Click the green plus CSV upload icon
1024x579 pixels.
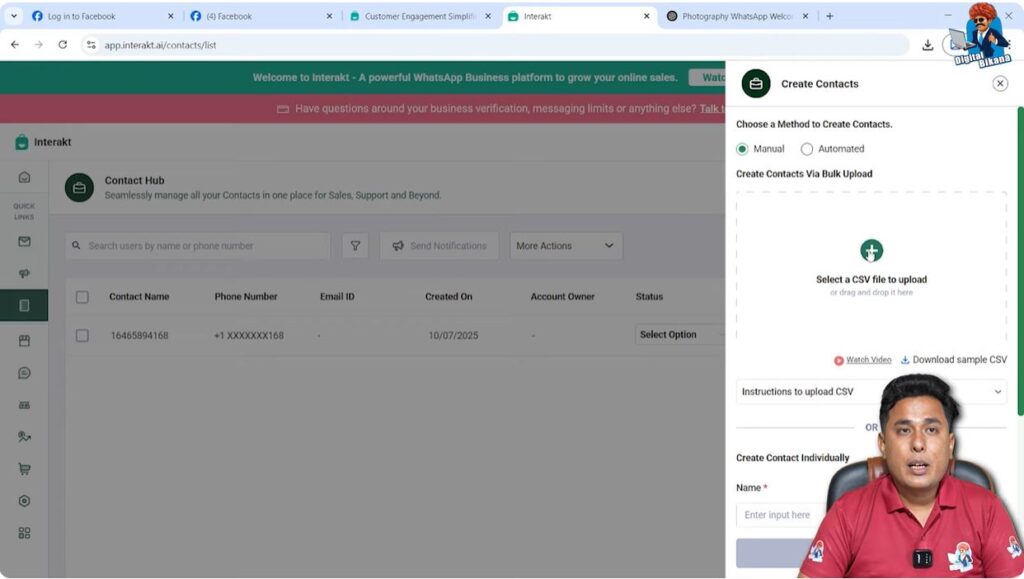coord(871,251)
